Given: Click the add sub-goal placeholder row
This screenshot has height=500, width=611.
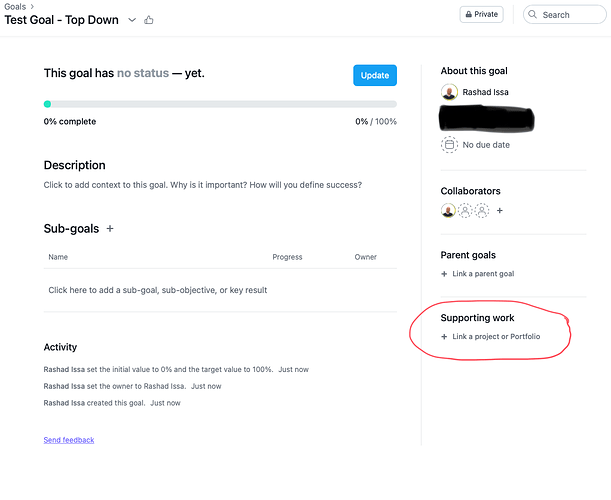Looking at the screenshot, I should click(x=158, y=290).
